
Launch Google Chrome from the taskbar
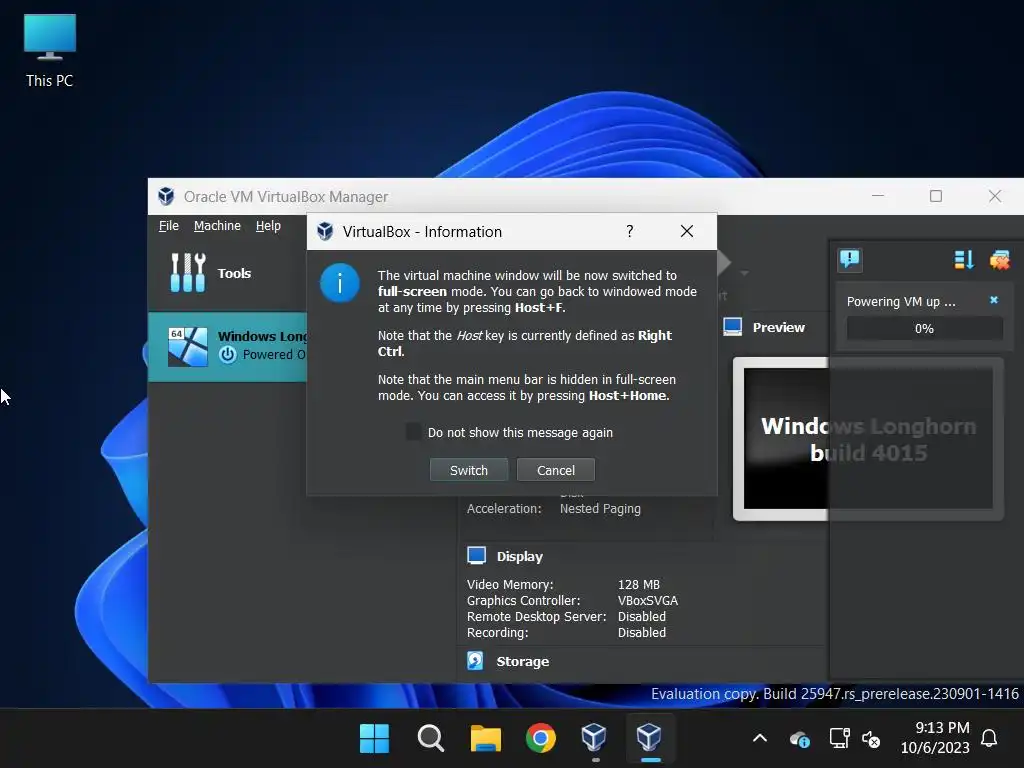(541, 739)
